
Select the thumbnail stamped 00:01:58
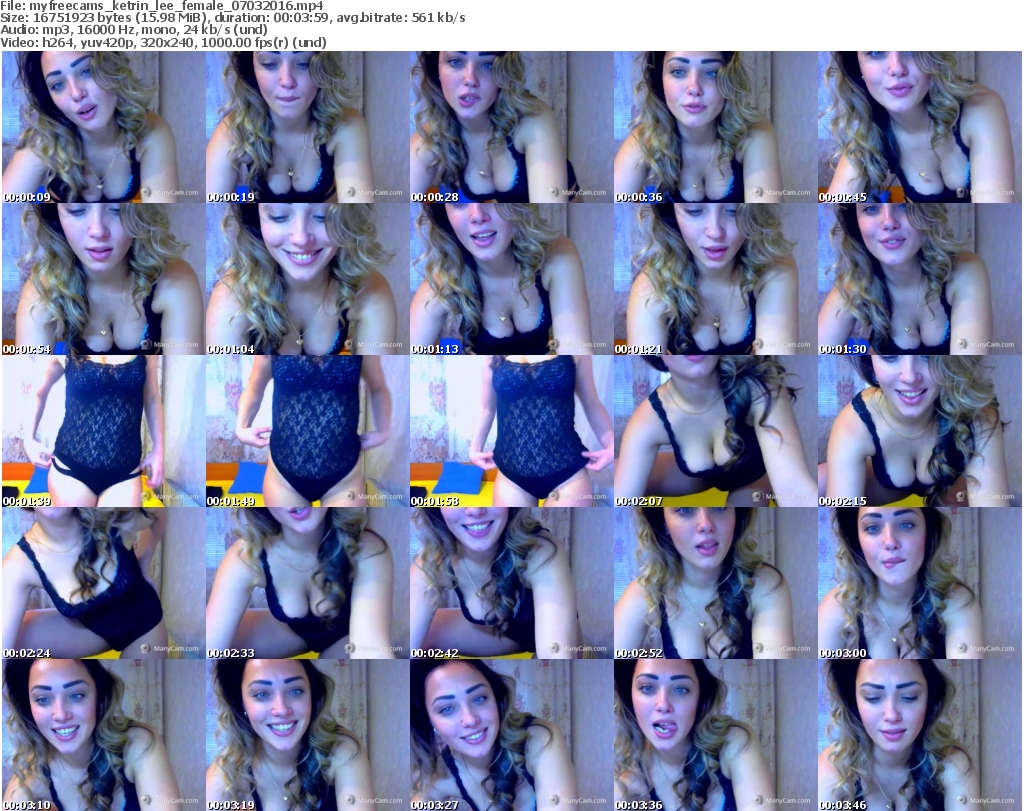[x=511, y=432]
